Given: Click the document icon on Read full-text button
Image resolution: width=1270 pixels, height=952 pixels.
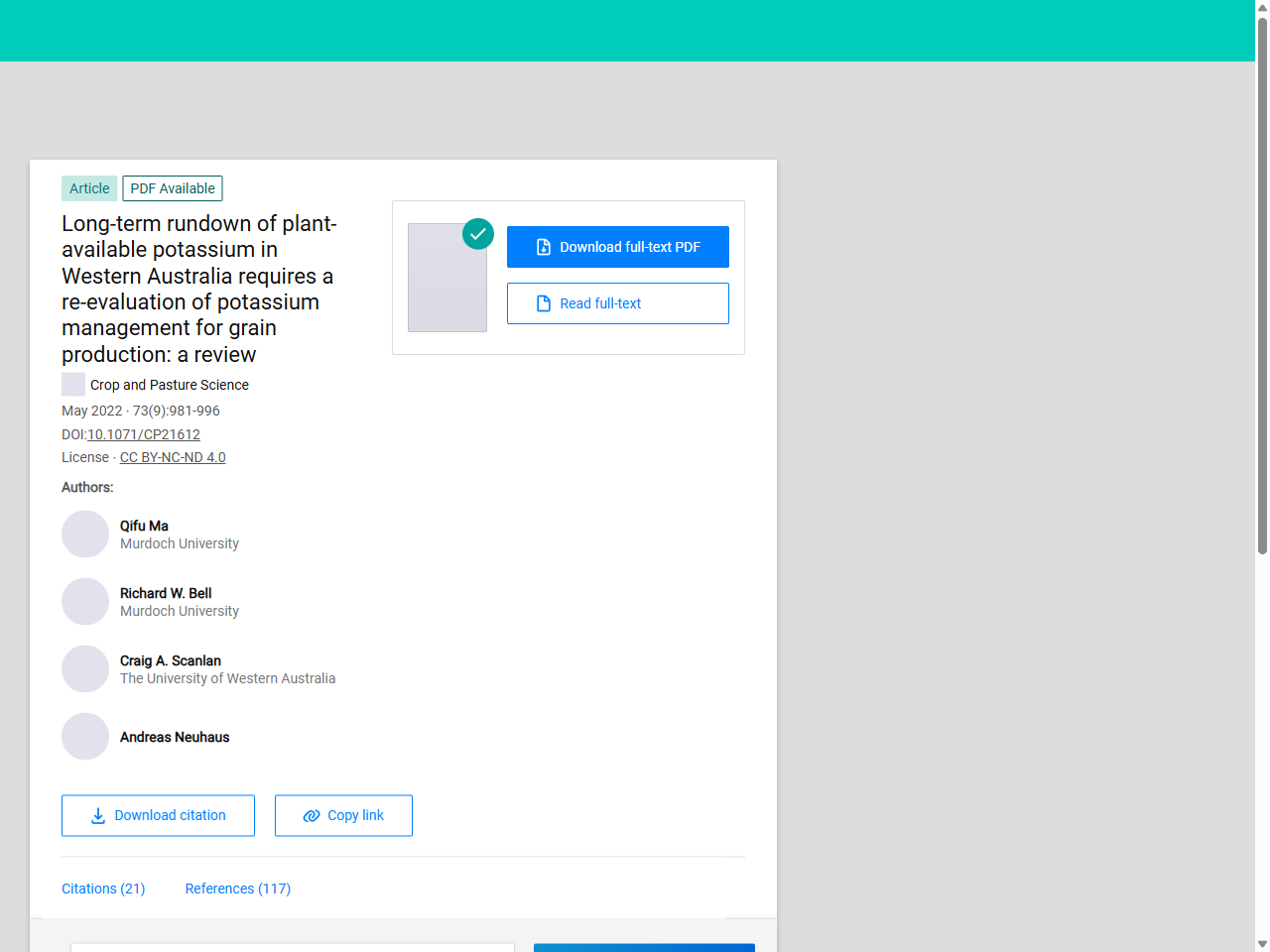Looking at the screenshot, I should (x=544, y=302).
